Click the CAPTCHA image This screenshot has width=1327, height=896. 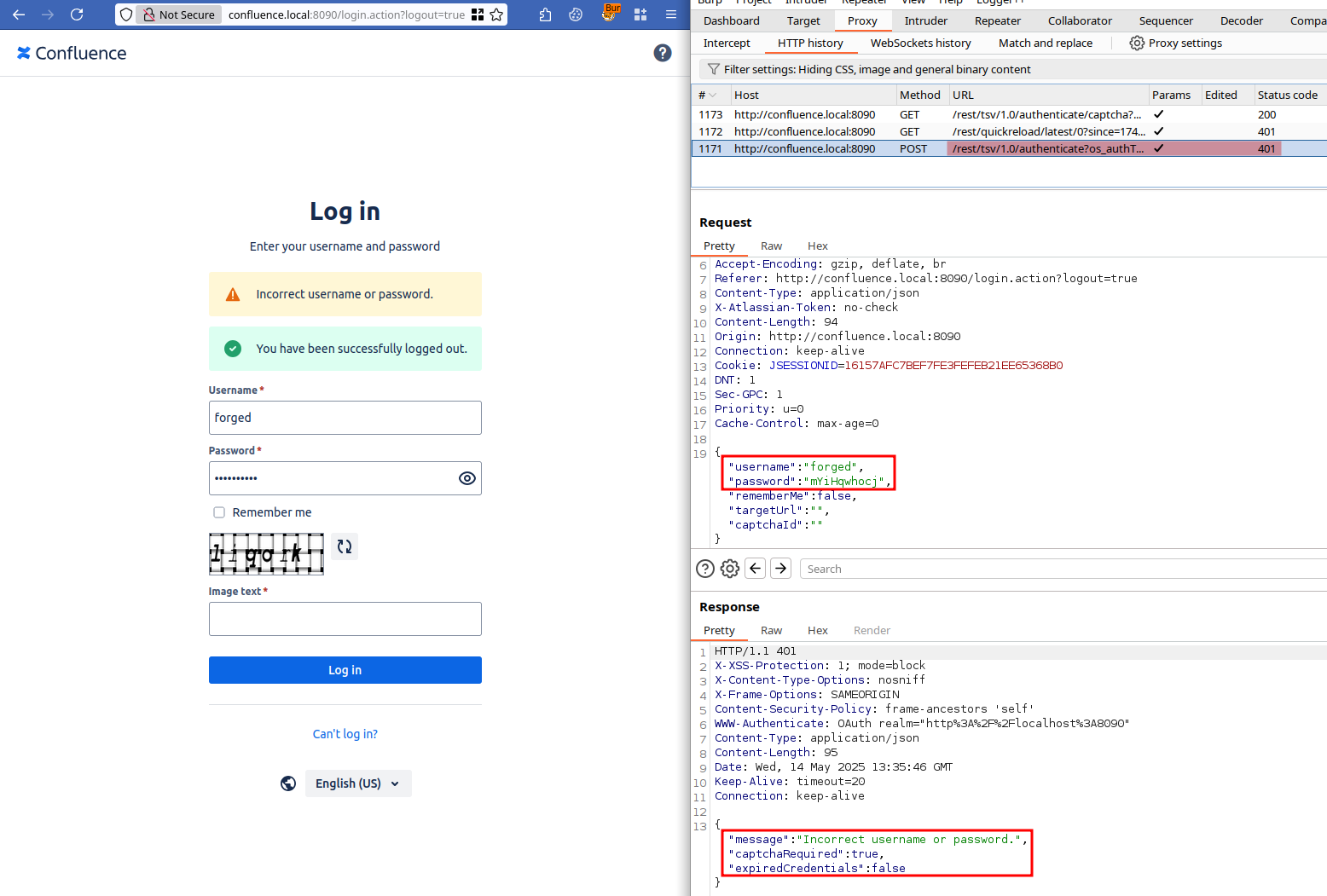(266, 554)
